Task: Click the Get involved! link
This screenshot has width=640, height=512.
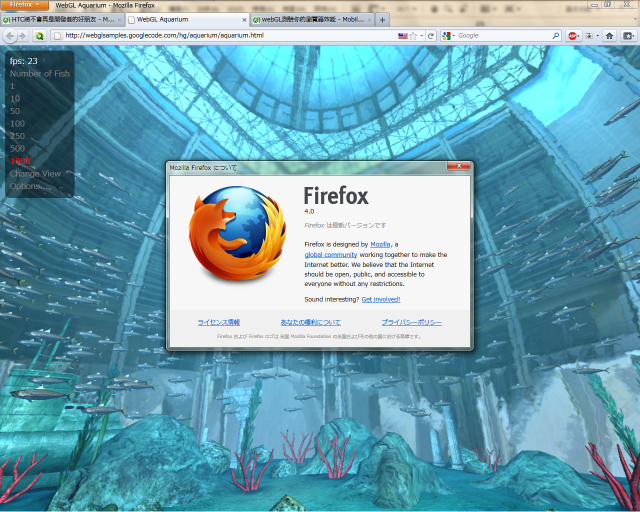Action: click(381, 299)
